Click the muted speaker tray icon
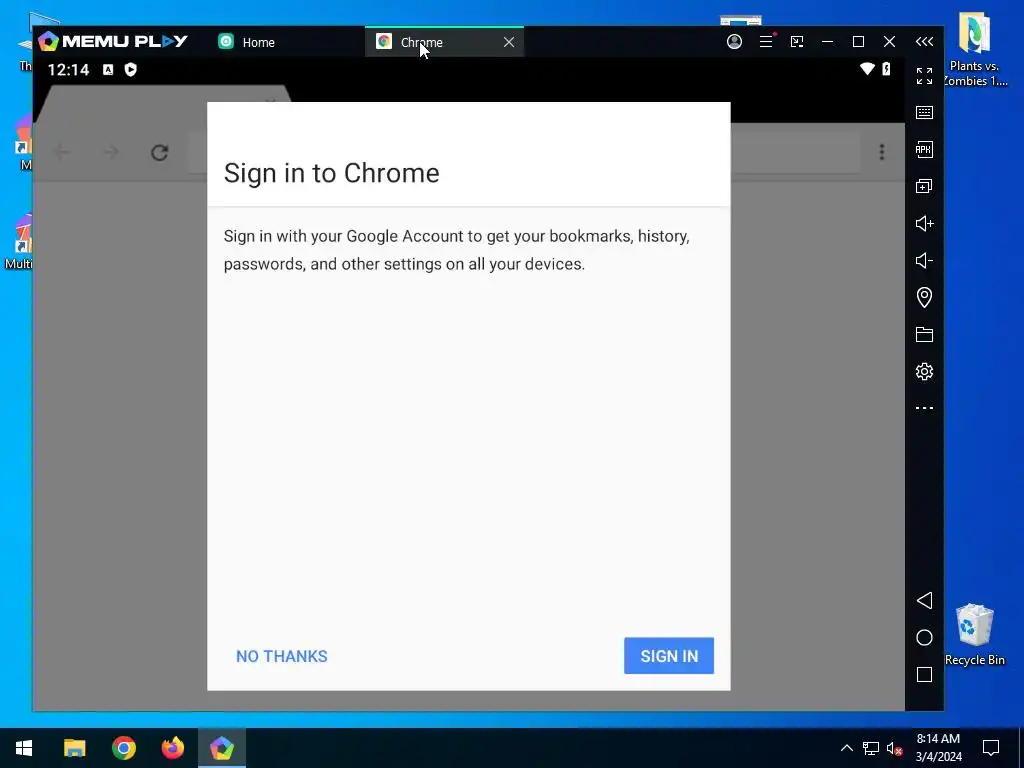This screenshot has width=1024, height=768. tap(895, 748)
